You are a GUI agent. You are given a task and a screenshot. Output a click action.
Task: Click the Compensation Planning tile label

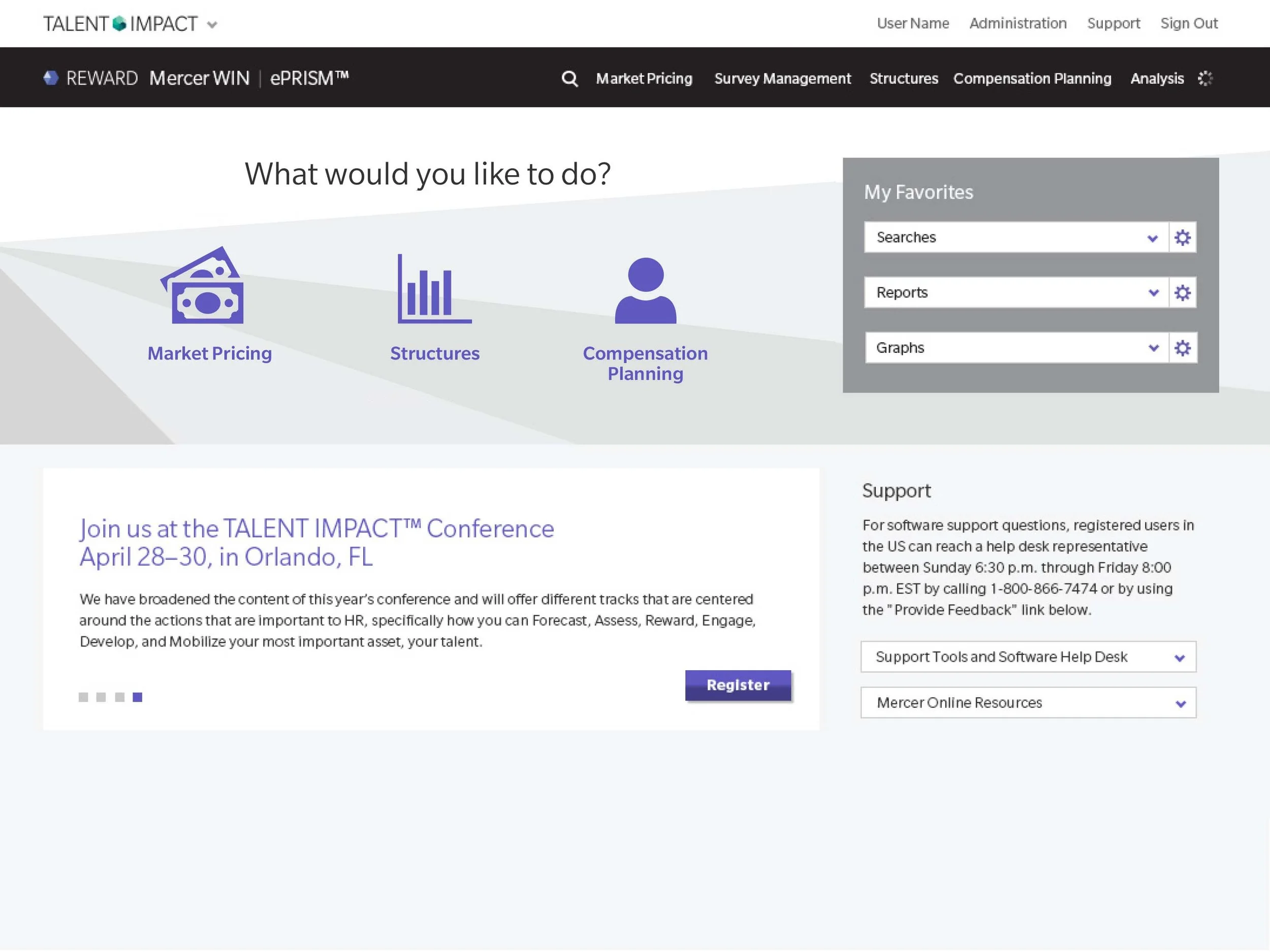(645, 363)
